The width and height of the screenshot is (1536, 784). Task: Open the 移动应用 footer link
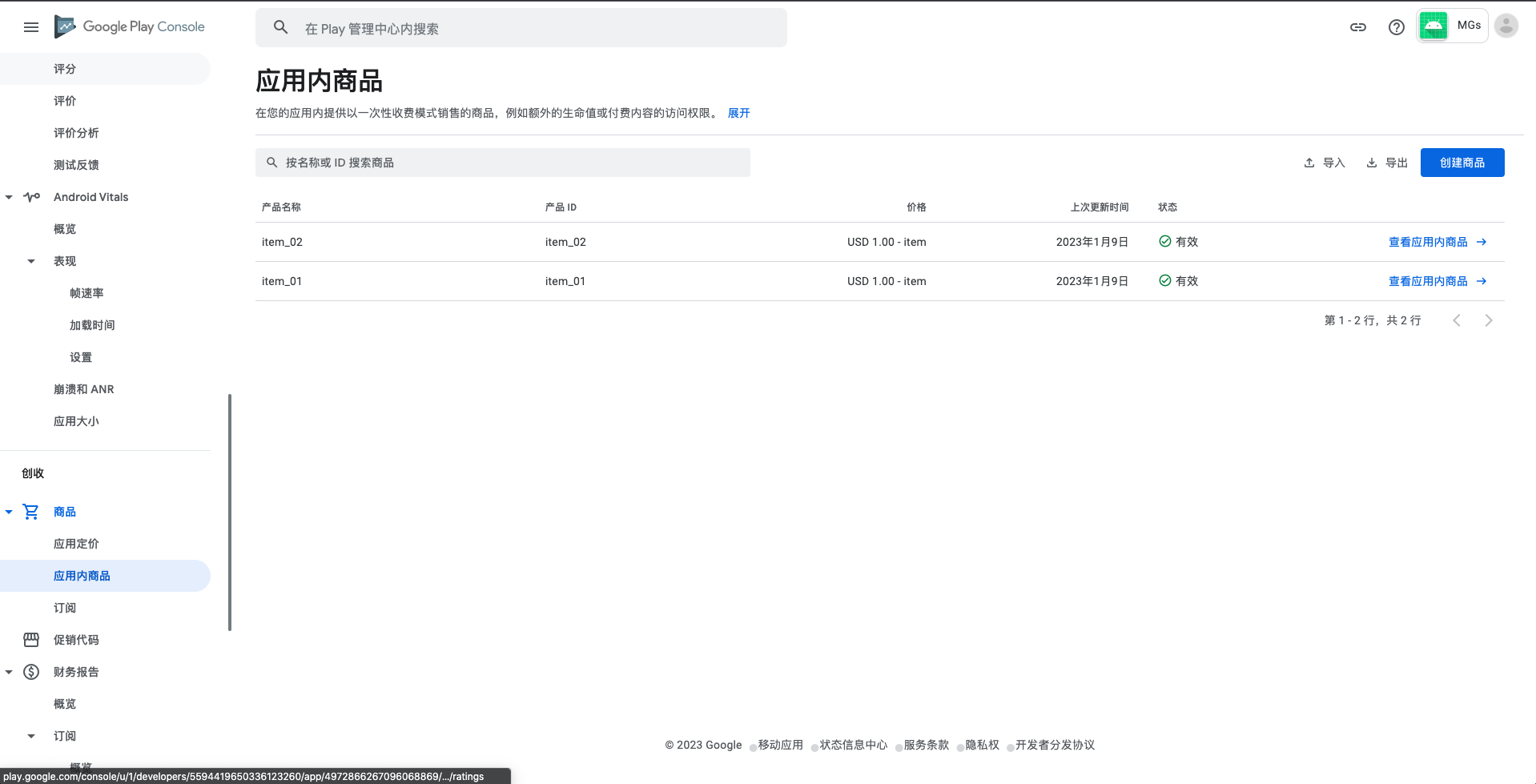(x=781, y=745)
